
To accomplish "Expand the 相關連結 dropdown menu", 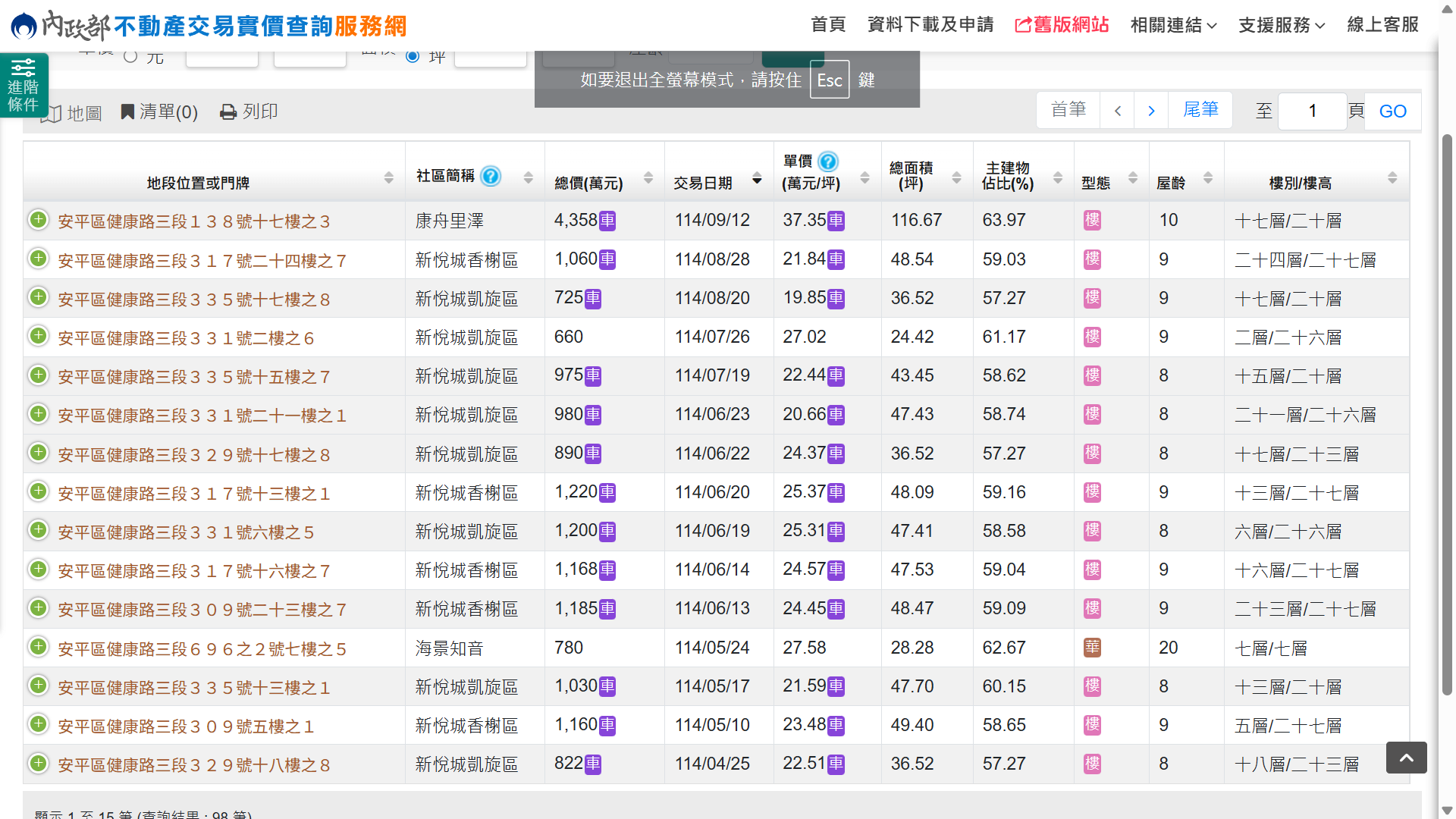I will click(1173, 25).
